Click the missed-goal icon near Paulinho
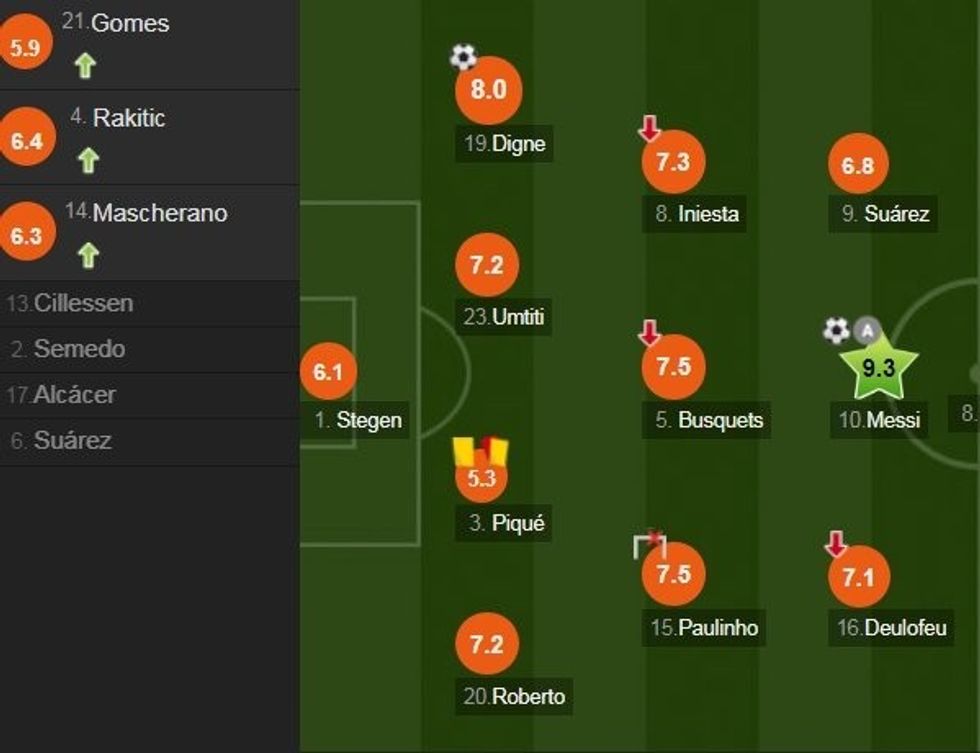The width and height of the screenshot is (980, 753). pyautogui.click(x=649, y=544)
